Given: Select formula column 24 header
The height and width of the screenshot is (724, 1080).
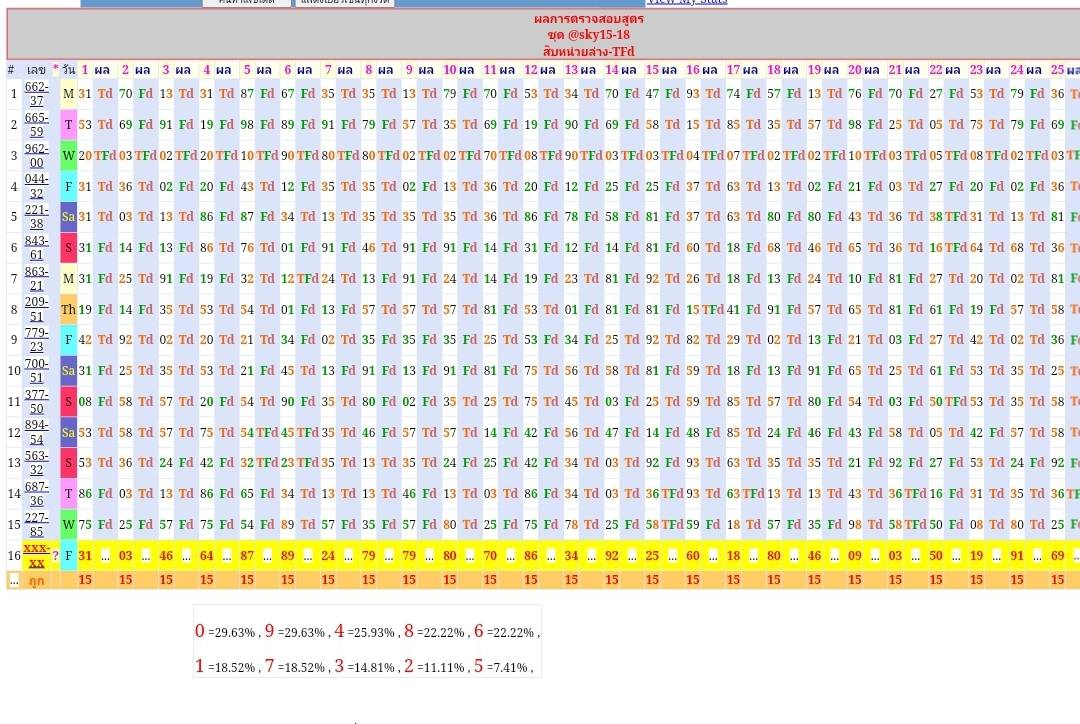Looking at the screenshot, I should [x=1016, y=70].
